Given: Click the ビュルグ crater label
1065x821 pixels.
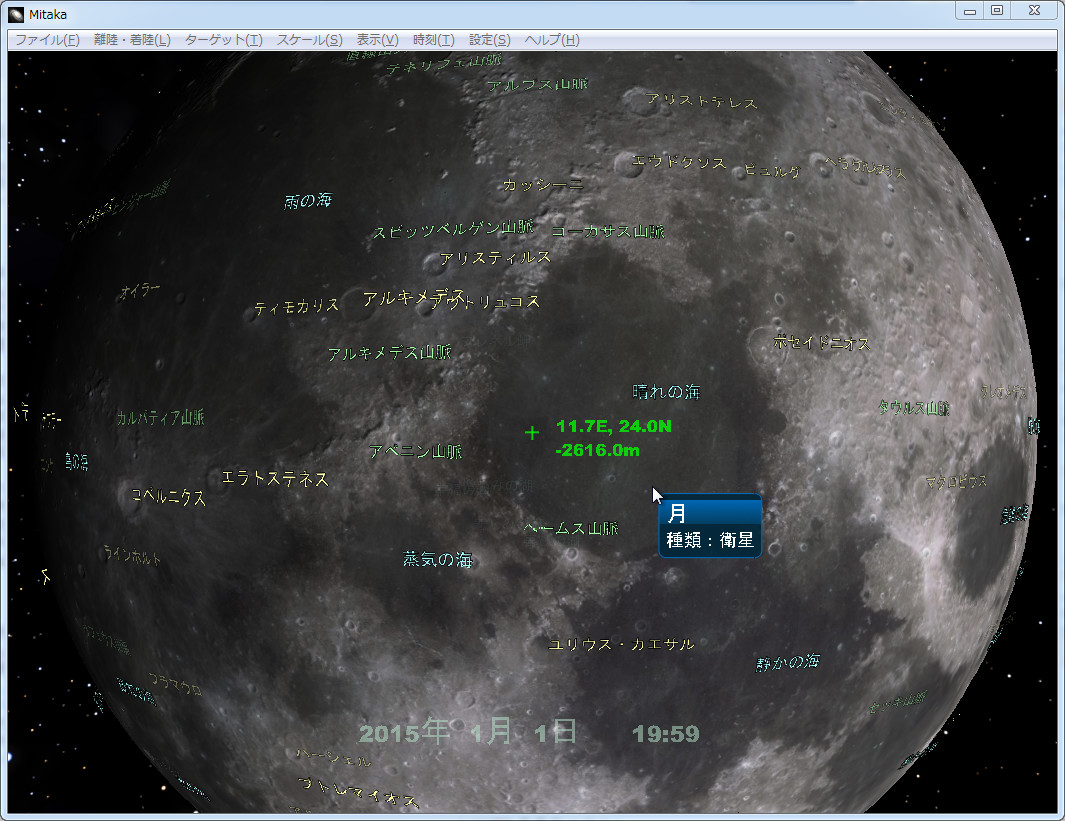Looking at the screenshot, I should (772, 170).
